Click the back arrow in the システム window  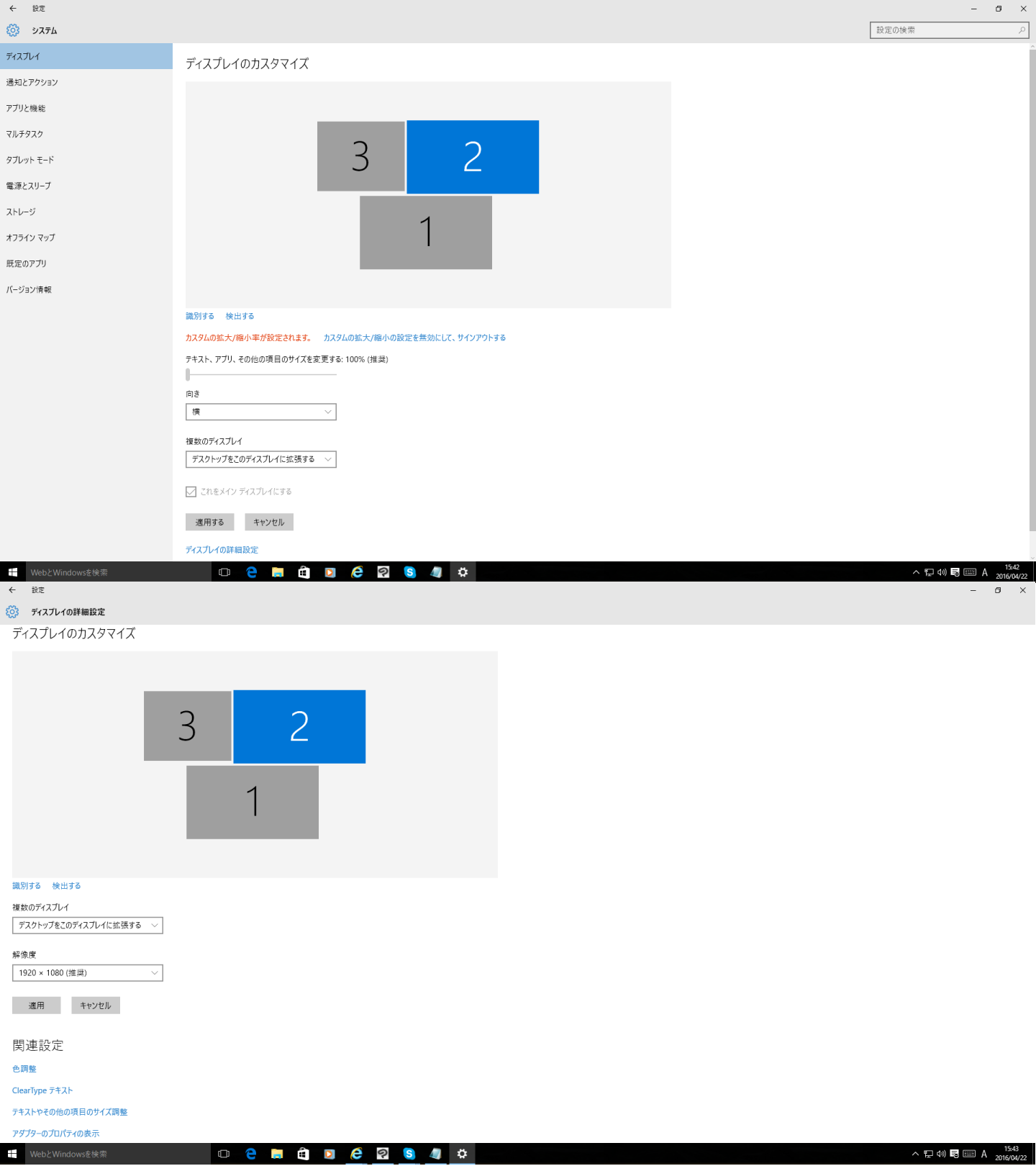coord(12,9)
